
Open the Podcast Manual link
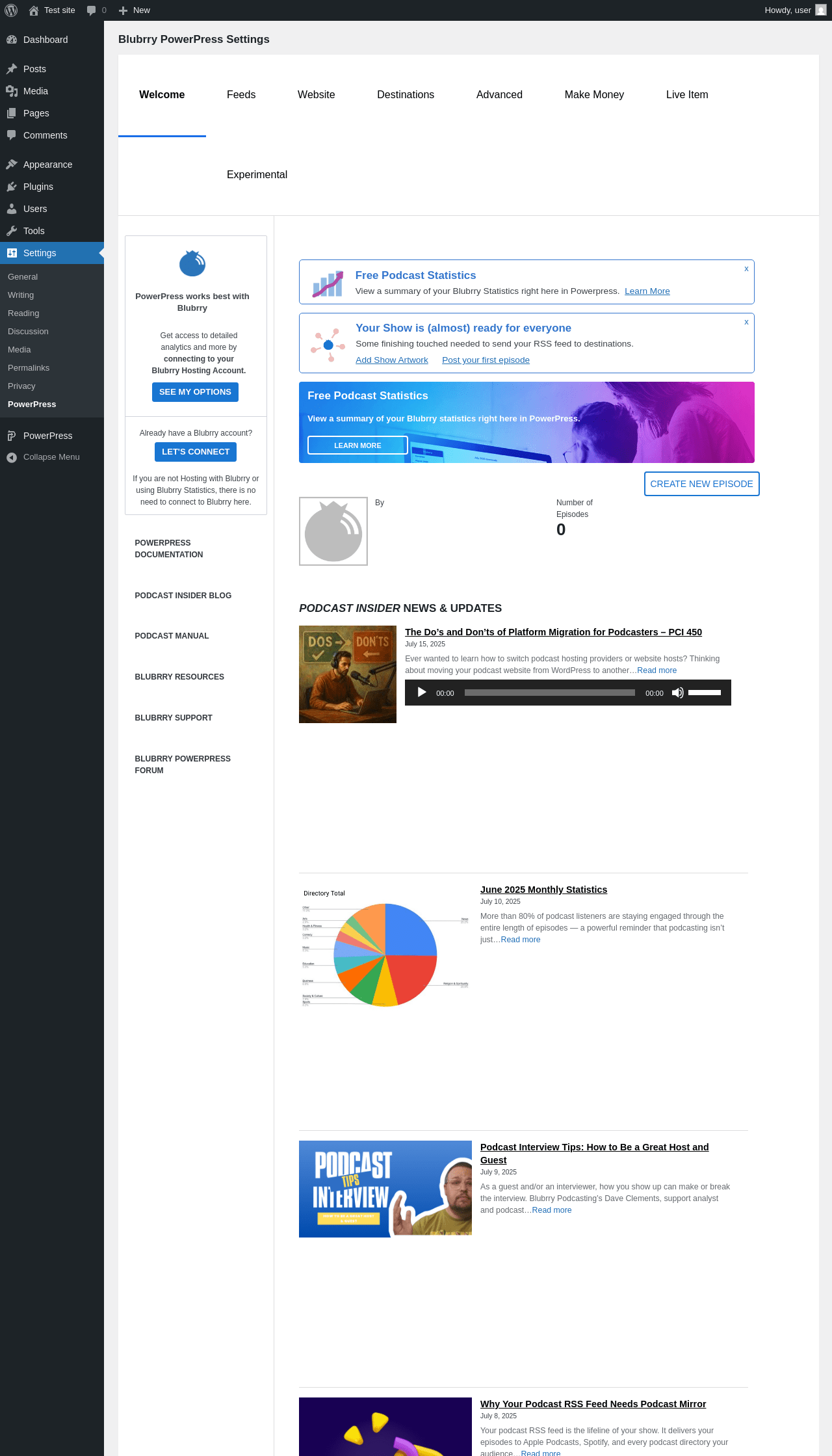[172, 636]
